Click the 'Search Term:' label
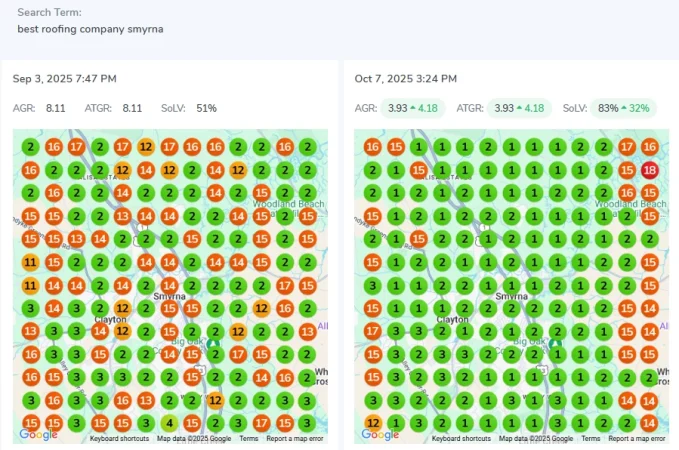The width and height of the screenshot is (679, 450). [x=49, y=12]
